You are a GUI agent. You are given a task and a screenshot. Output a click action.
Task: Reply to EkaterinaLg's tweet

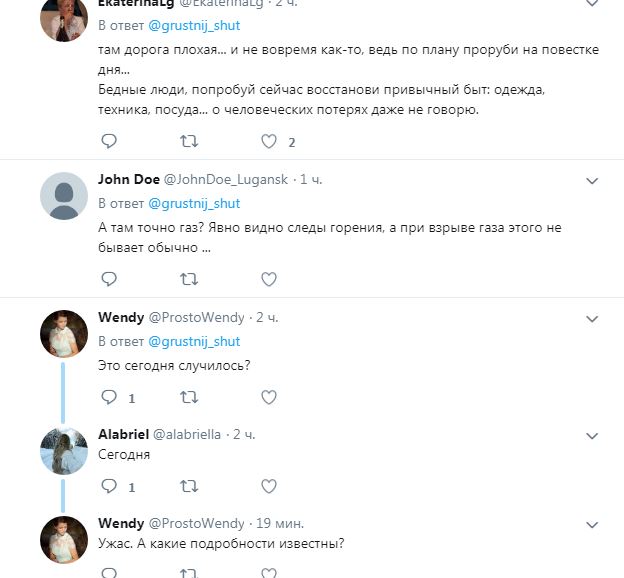(110, 142)
